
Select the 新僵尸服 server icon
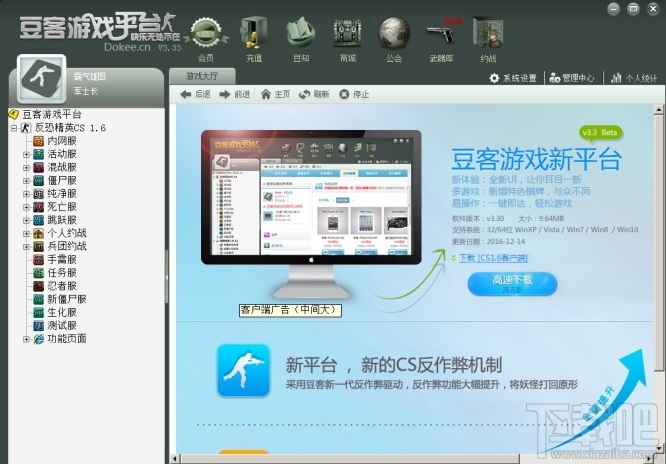pos(39,299)
